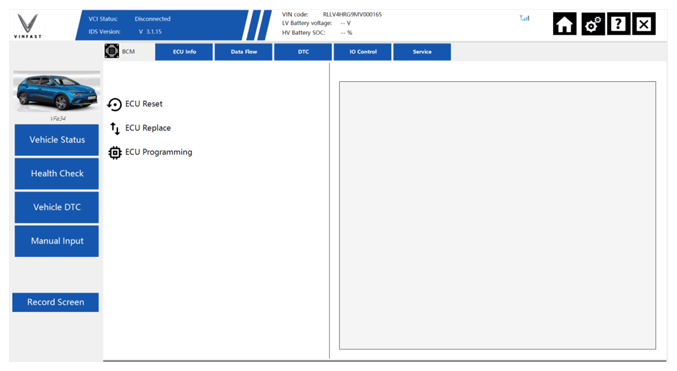The width and height of the screenshot is (677, 371).
Task: Click the VCI Status Disconnected text
Action: tap(152, 19)
